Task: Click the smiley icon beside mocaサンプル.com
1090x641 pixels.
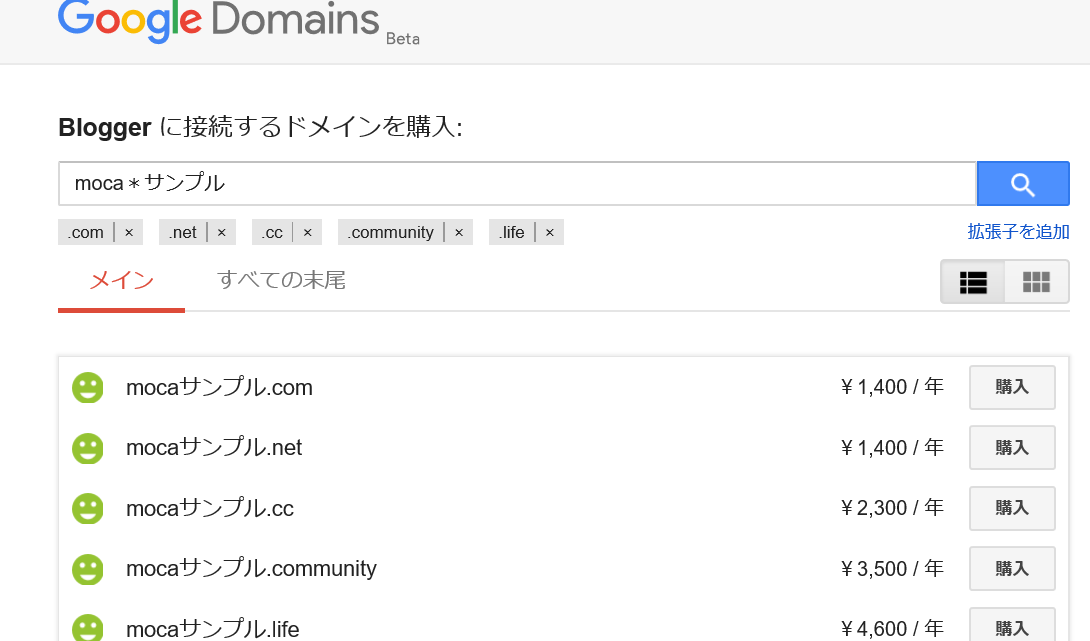Action: point(88,387)
